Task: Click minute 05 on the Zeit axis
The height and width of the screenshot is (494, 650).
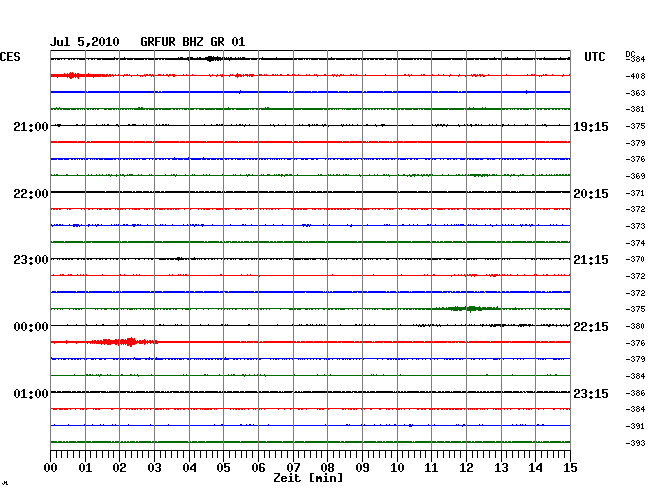Action: click(223, 468)
